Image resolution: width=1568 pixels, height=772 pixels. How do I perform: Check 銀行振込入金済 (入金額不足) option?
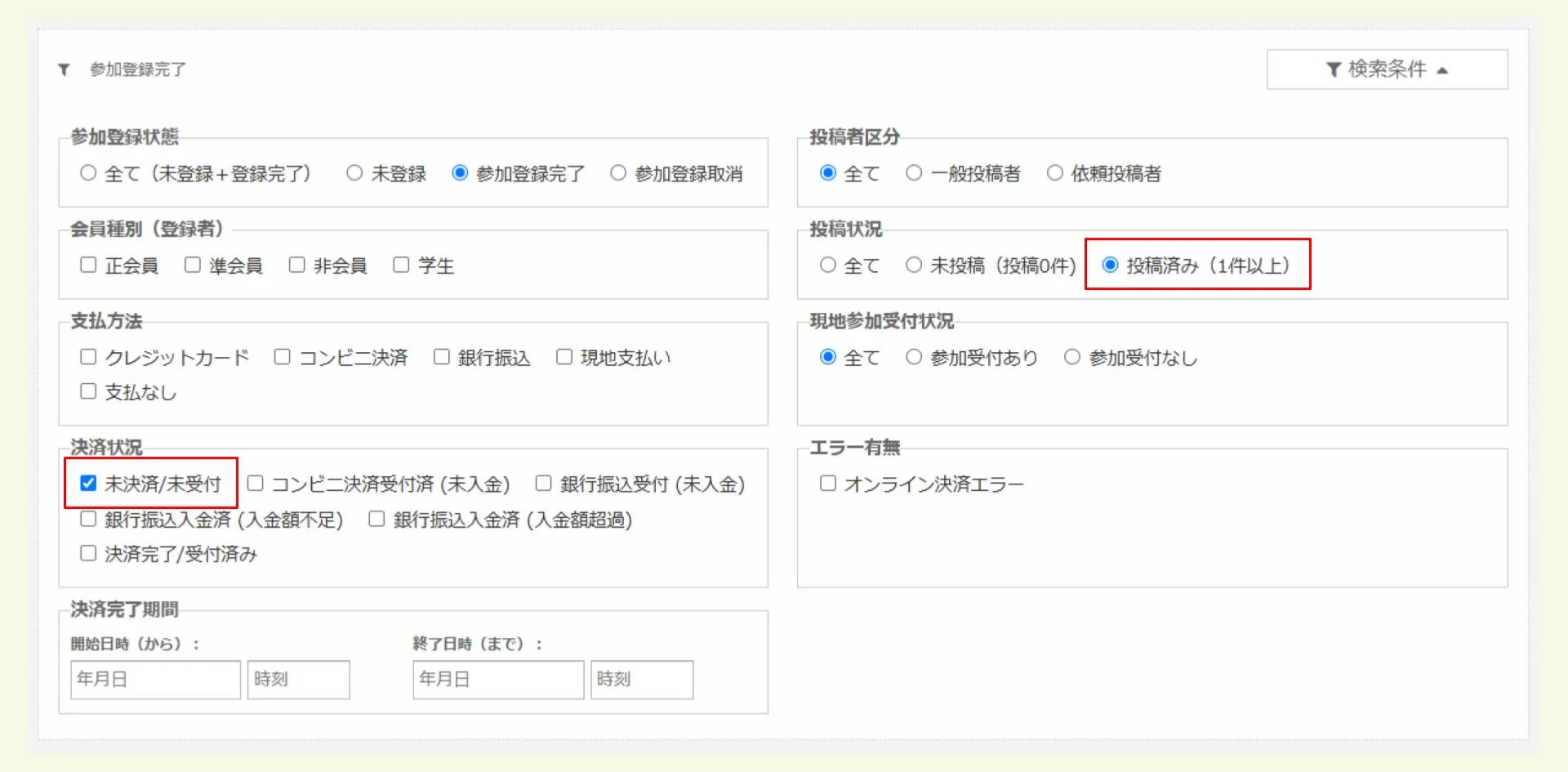(x=88, y=518)
